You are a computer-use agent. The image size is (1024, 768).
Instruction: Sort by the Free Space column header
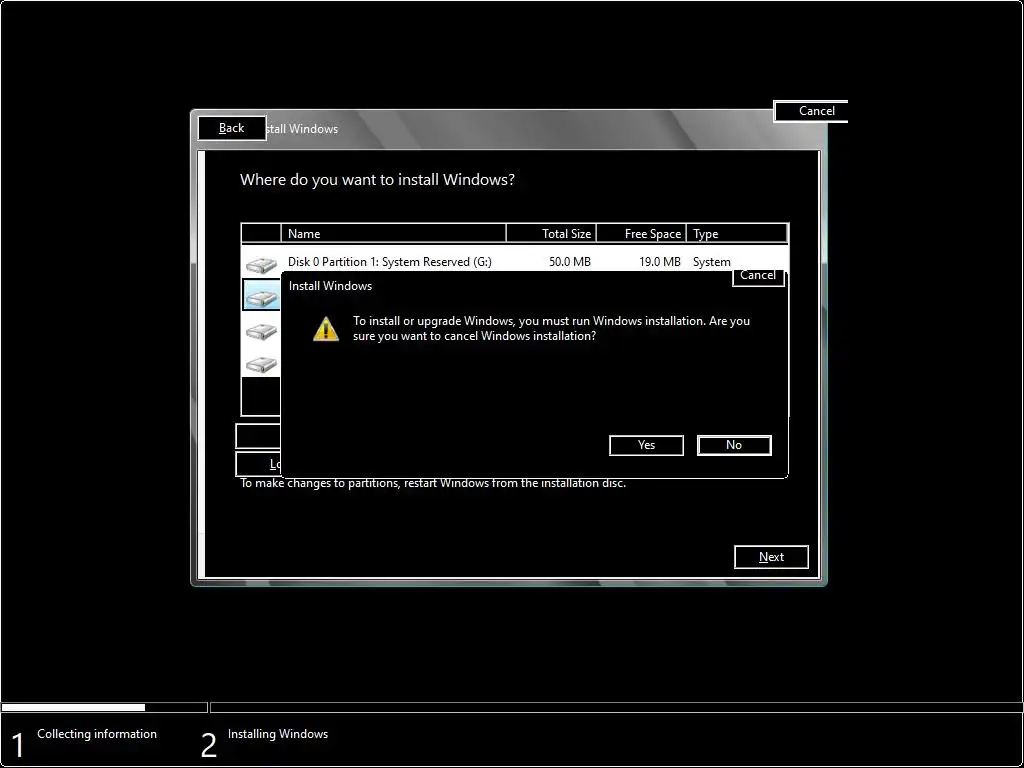641,233
